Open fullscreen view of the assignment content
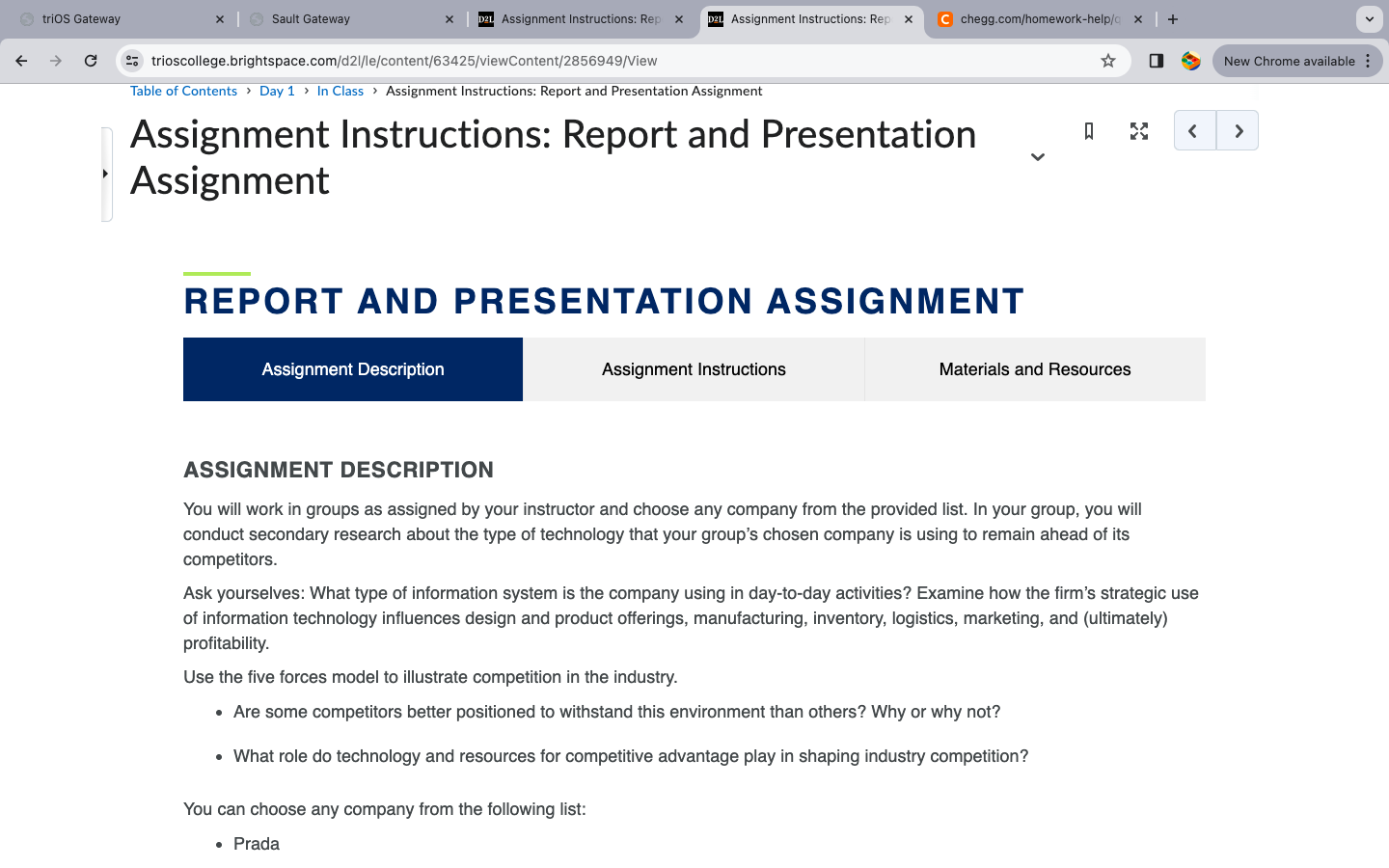This screenshot has width=1389, height=868. click(x=1139, y=131)
